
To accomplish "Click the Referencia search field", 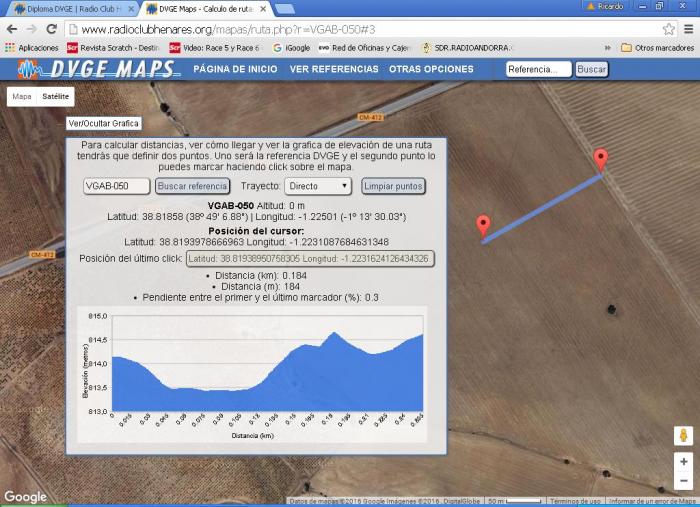I will [x=538, y=69].
